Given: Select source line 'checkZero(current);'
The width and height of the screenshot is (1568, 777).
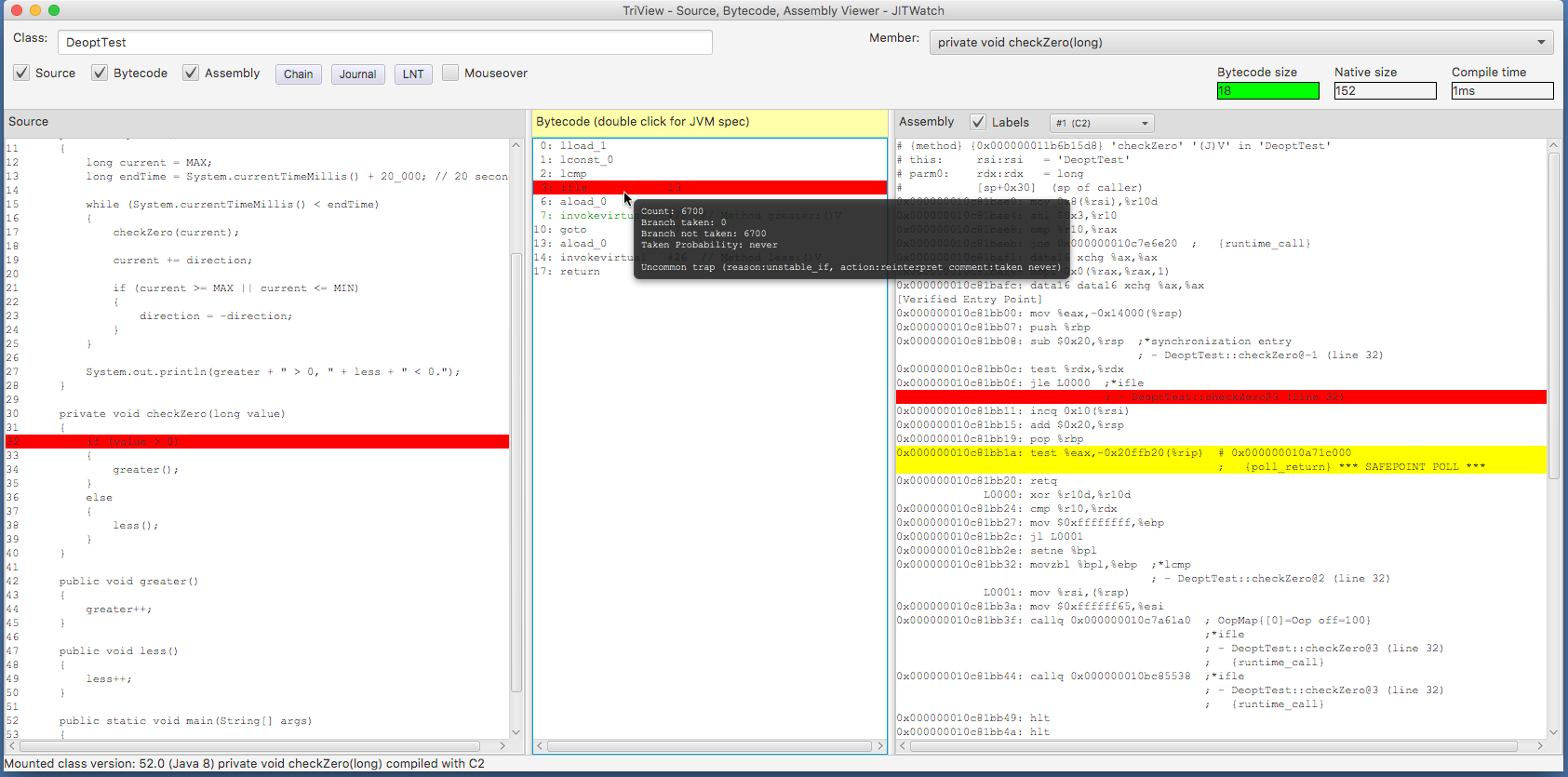Looking at the screenshot, I should 176,233.
